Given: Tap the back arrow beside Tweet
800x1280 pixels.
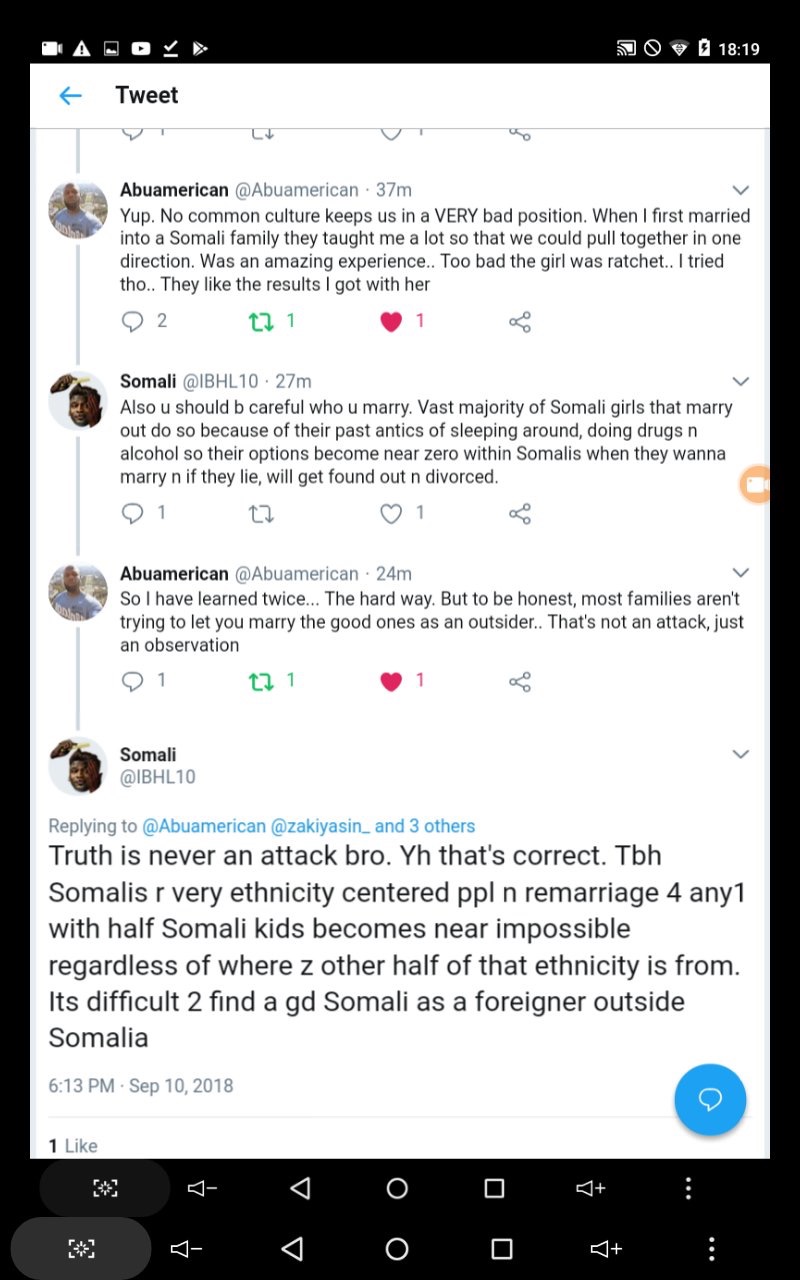Looking at the screenshot, I should tap(70, 96).
